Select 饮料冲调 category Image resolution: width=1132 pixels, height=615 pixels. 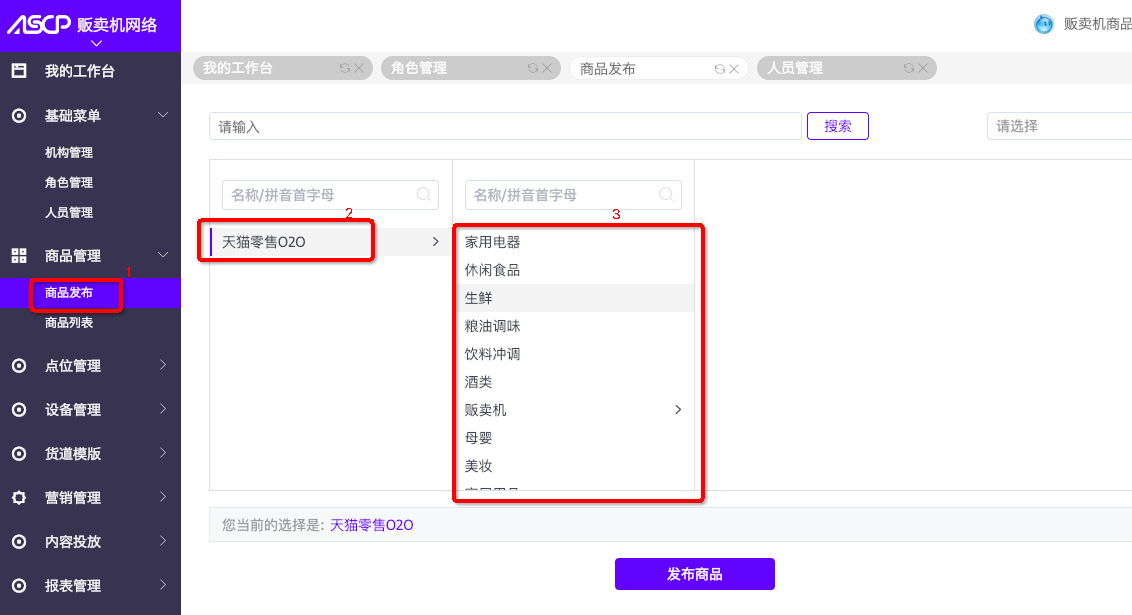click(573, 354)
